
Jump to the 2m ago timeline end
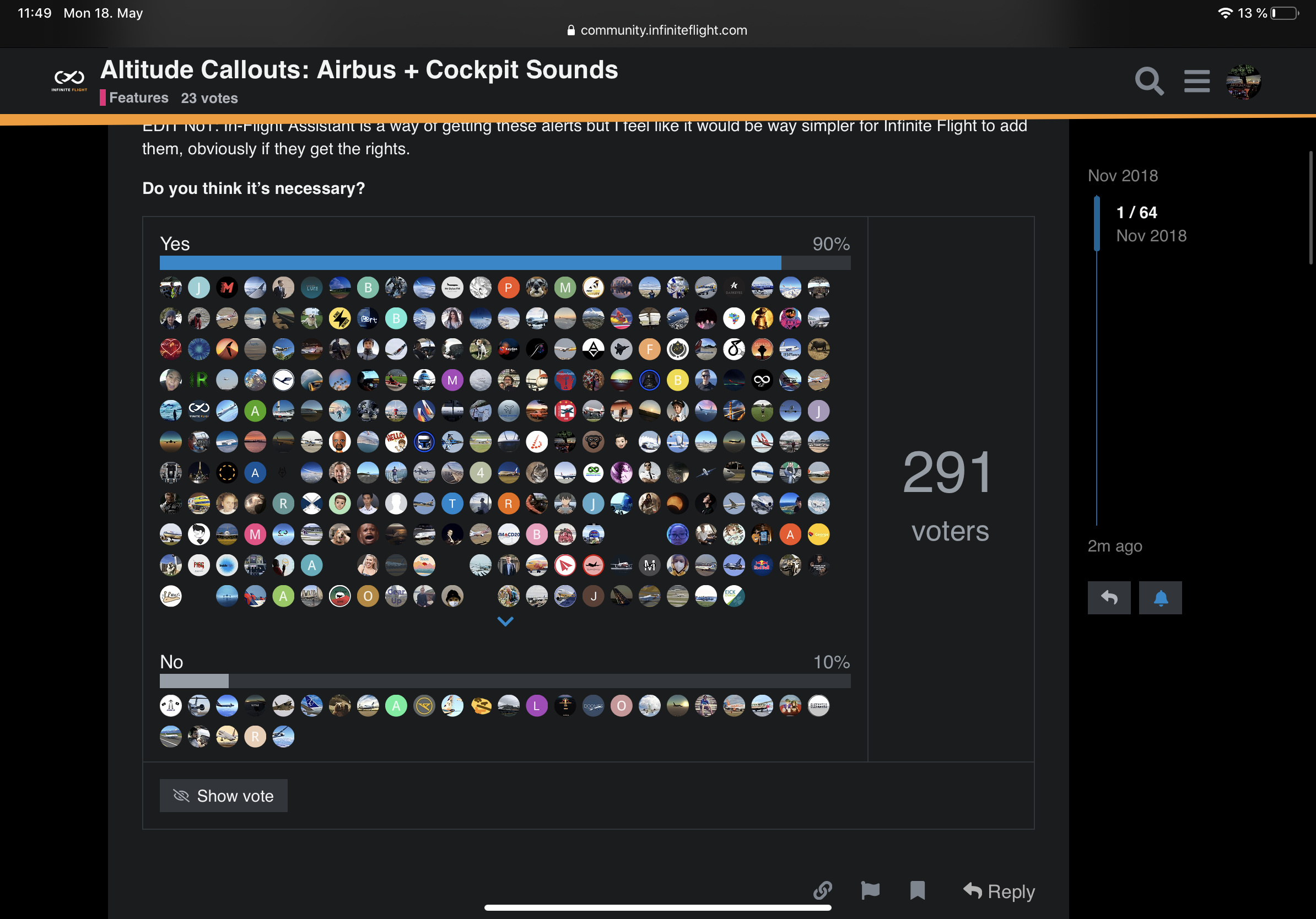click(1114, 546)
